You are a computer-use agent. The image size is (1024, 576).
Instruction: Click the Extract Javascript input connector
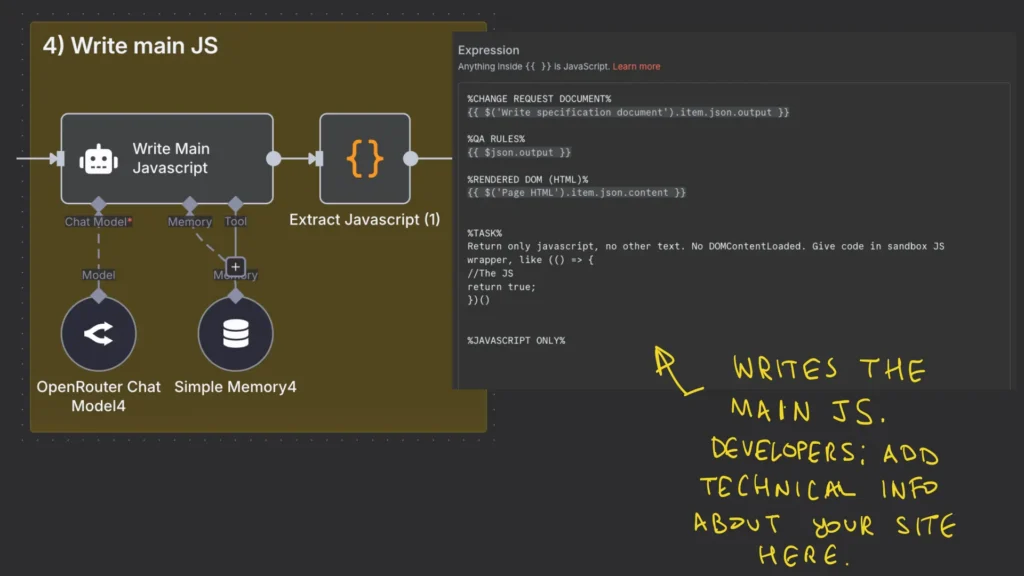pyautogui.click(x=317, y=159)
